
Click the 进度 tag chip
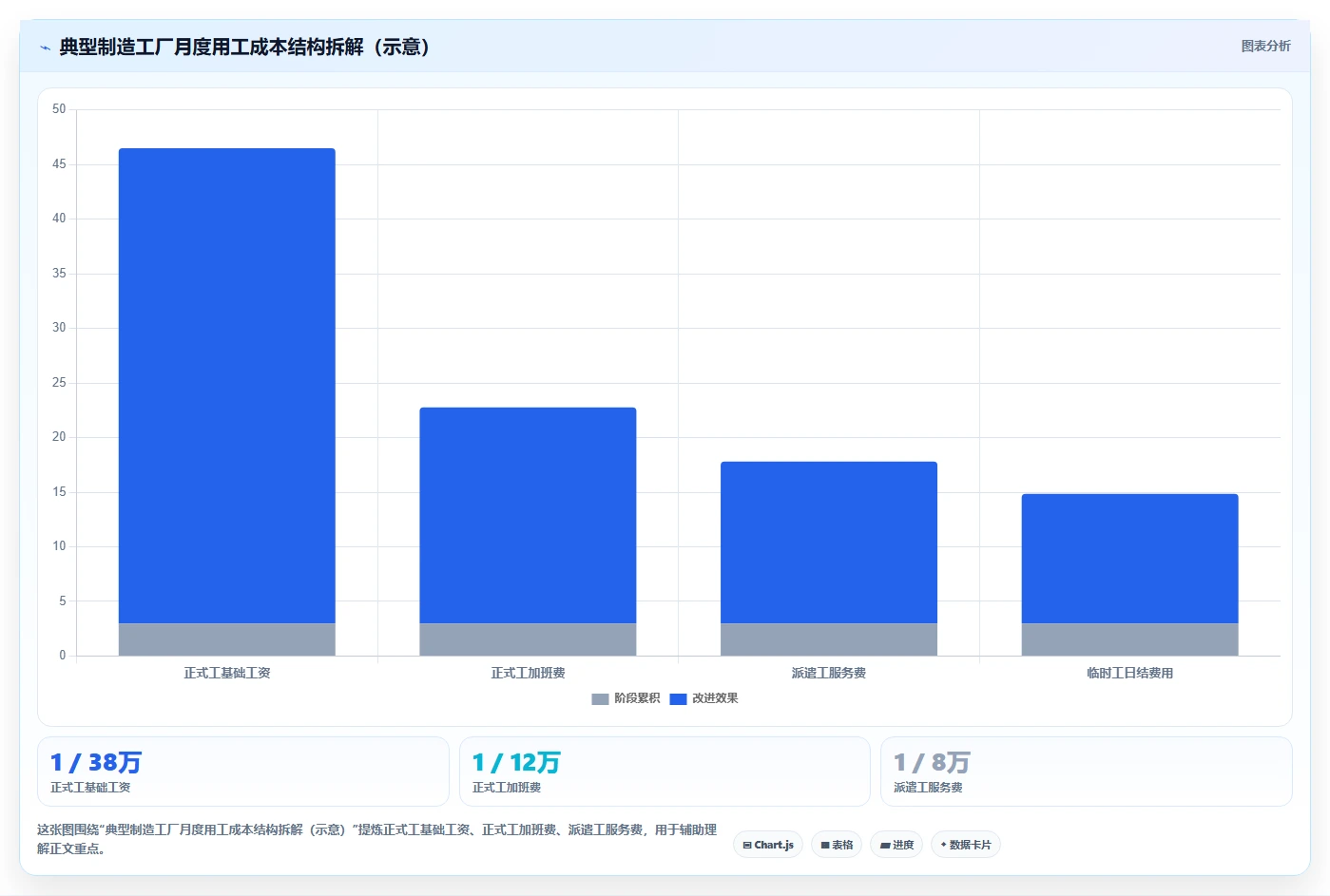[896, 845]
